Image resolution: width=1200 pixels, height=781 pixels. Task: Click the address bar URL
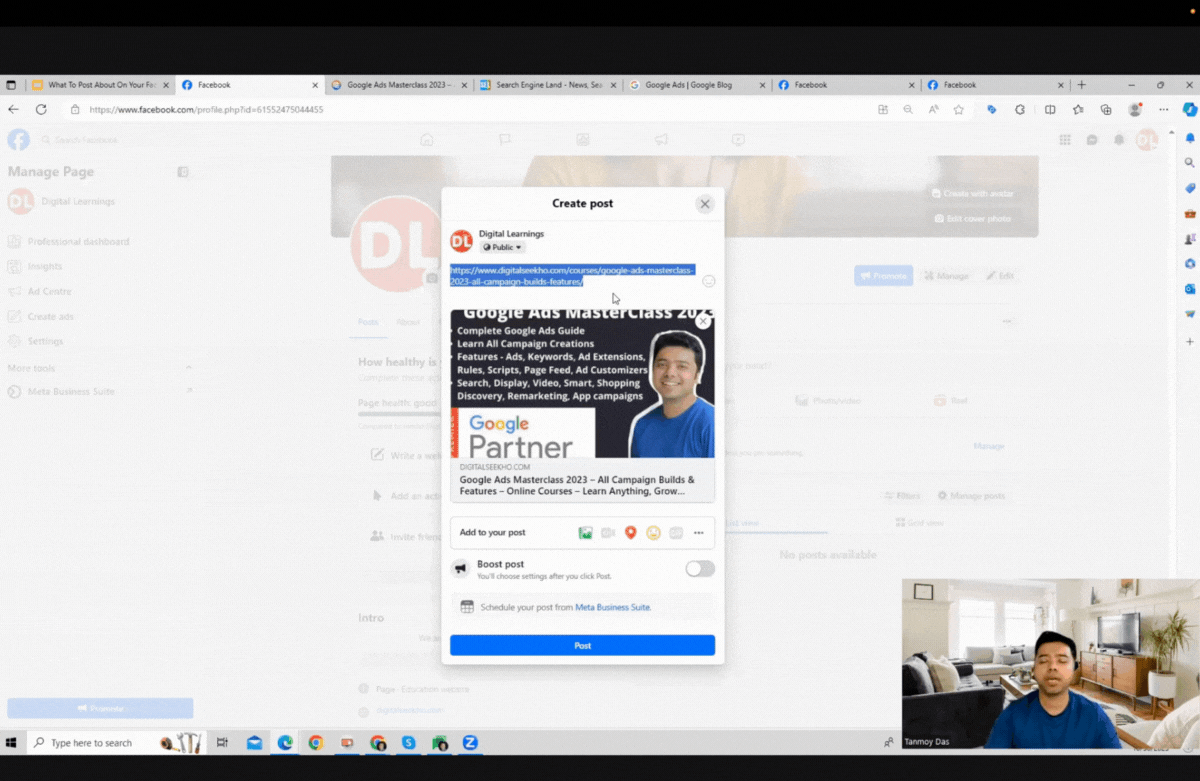click(x=206, y=110)
